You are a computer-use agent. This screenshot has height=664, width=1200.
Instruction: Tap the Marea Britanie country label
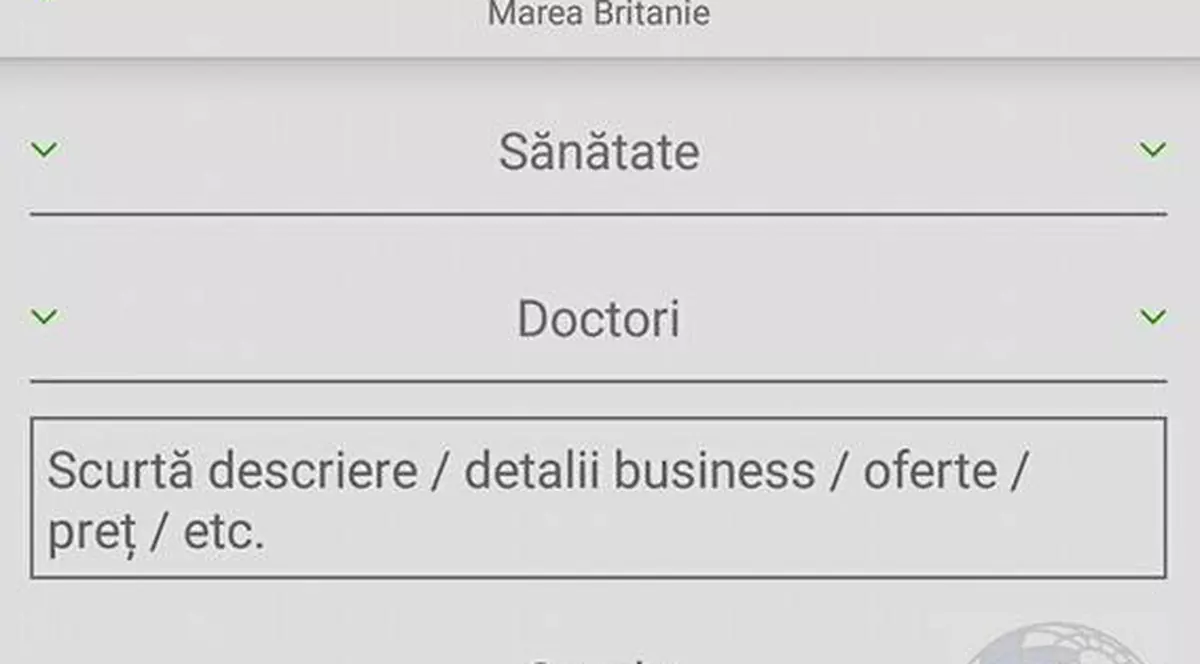click(x=598, y=14)
